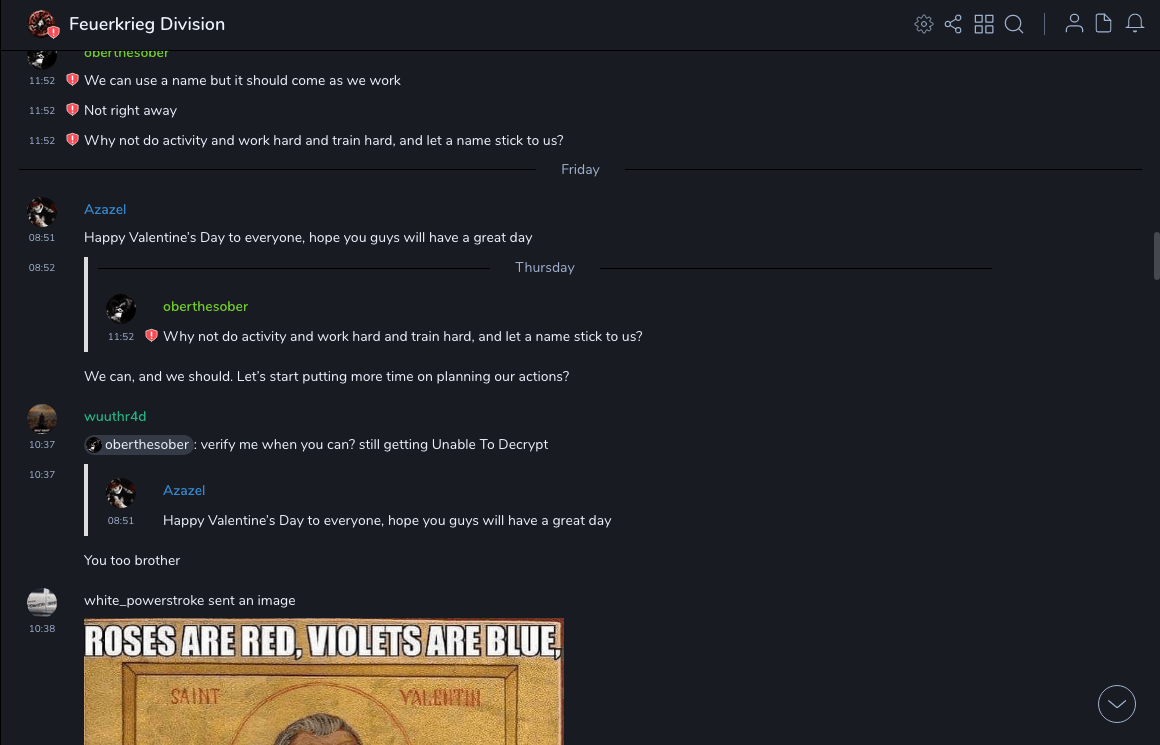
Task: Click red shield next to 'Not right away'
Action: tap(72, 109)
